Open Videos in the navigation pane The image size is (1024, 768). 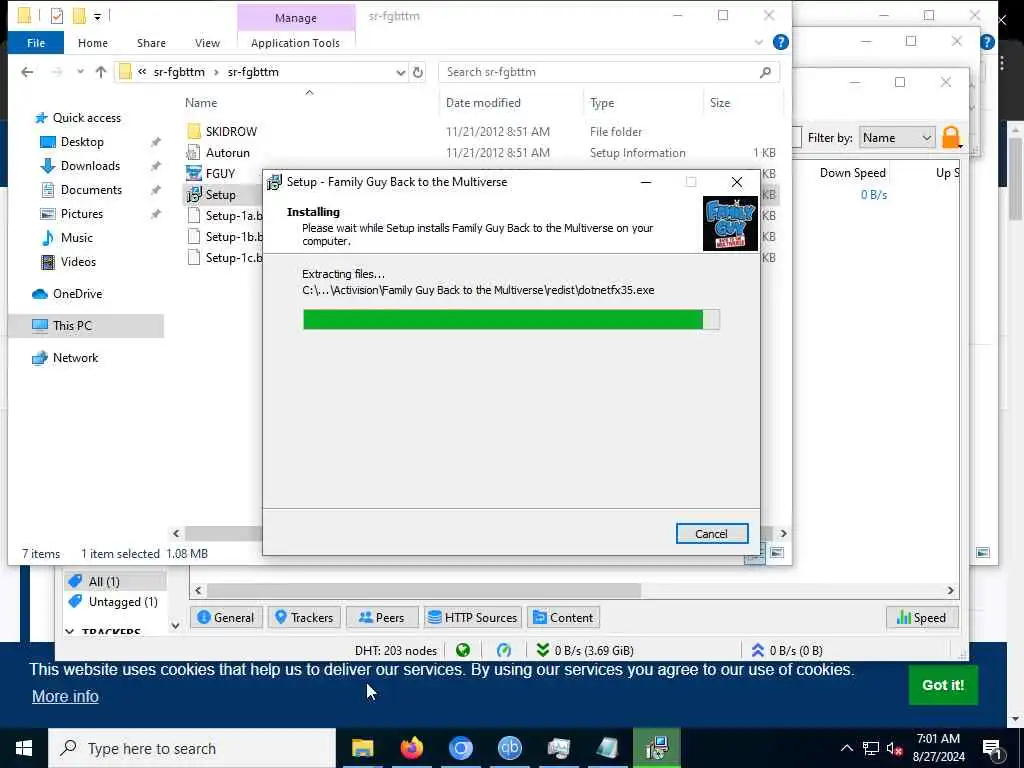tap(78, 262)
